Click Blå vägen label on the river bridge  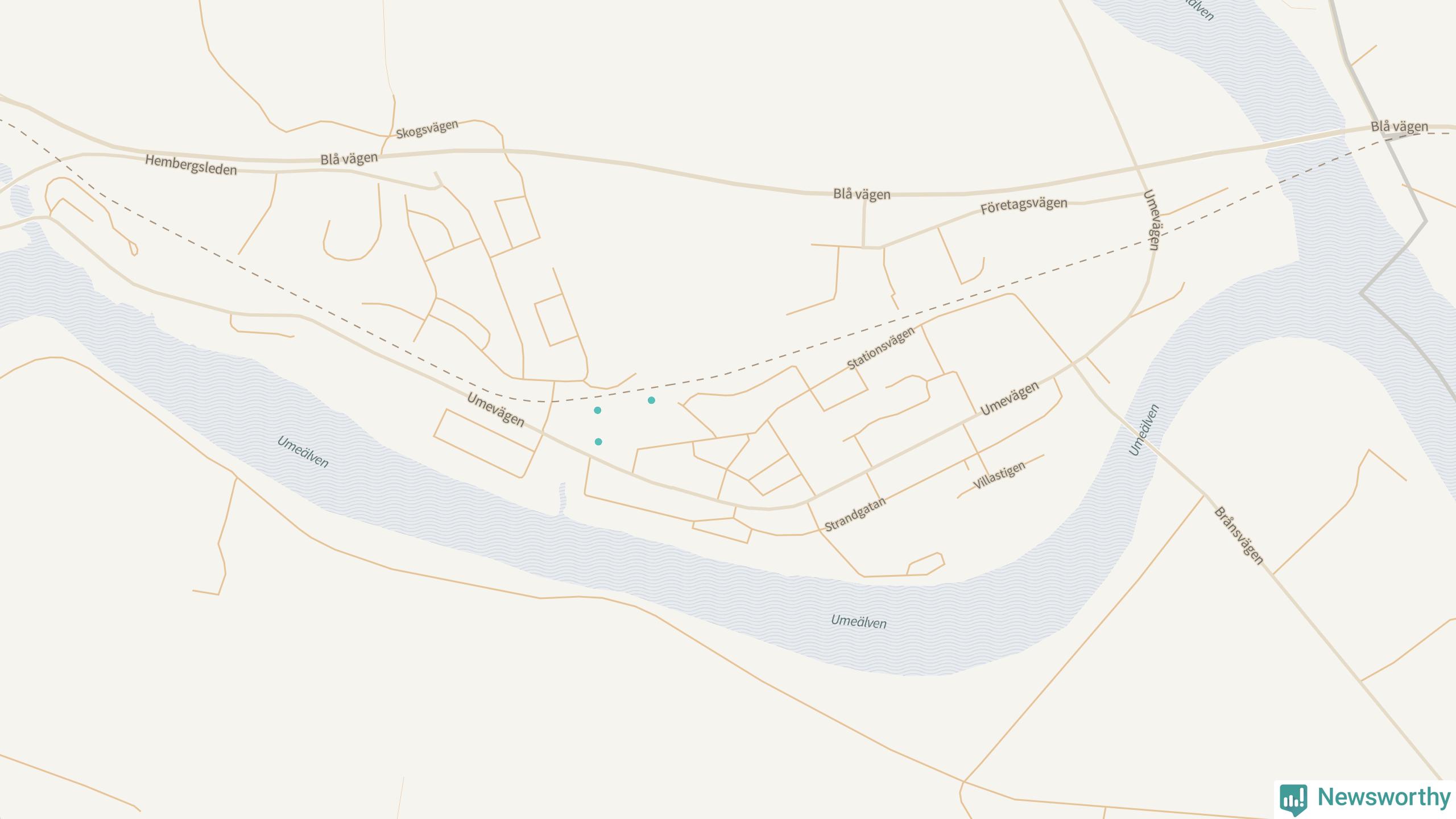(x=1399, y=126)
